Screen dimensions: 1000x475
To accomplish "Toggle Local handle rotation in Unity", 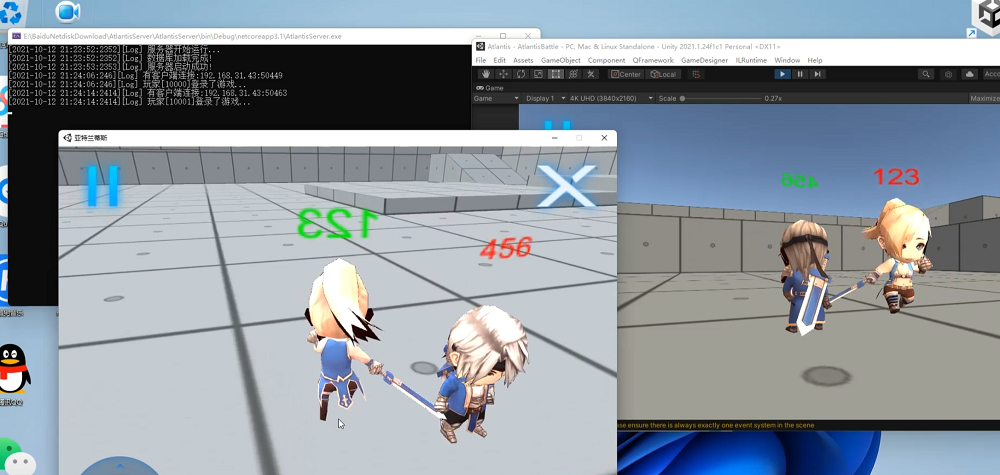I will [663, 74].
